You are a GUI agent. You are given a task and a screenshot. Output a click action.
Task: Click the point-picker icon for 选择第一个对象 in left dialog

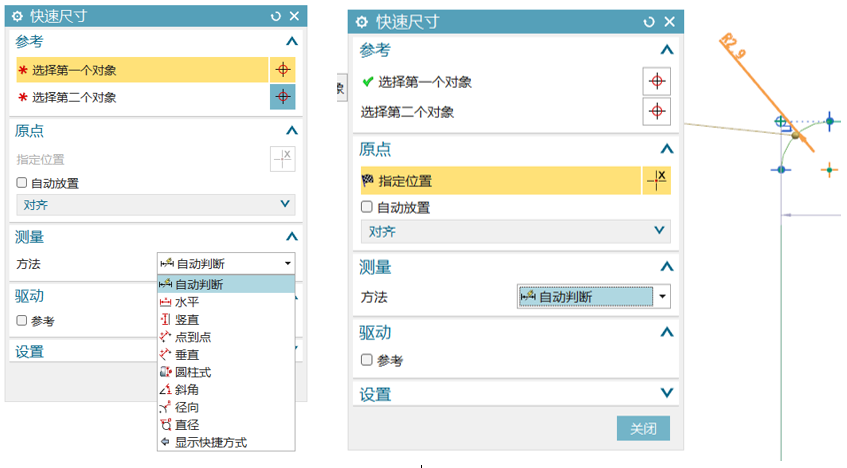283,70
